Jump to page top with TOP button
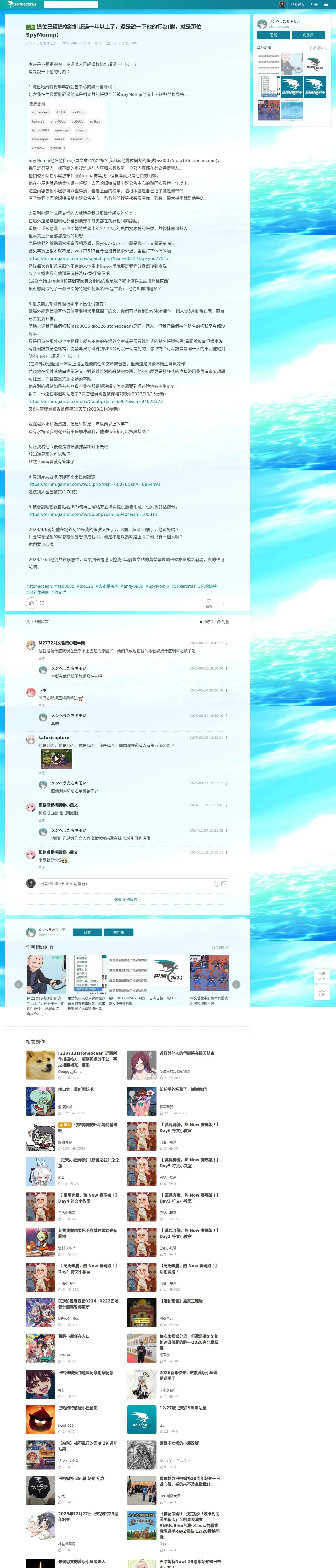 tap(322, 992)
